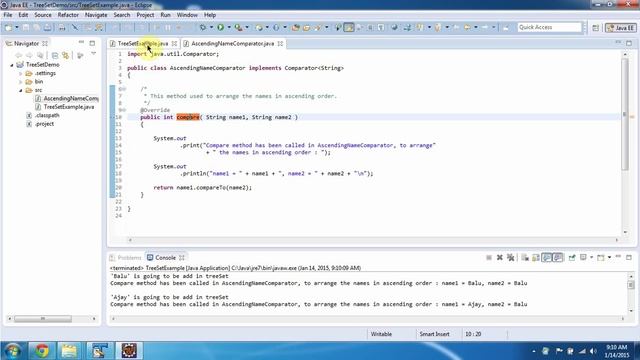
Task: Select TreeSetExample.java in Navigator tree
Action: [69, 107]
